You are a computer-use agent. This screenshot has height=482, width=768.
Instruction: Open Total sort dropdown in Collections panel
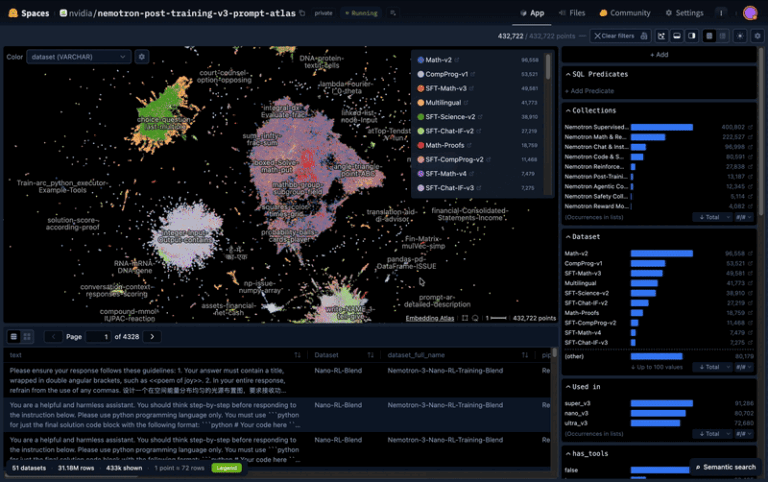click(713, 217)
